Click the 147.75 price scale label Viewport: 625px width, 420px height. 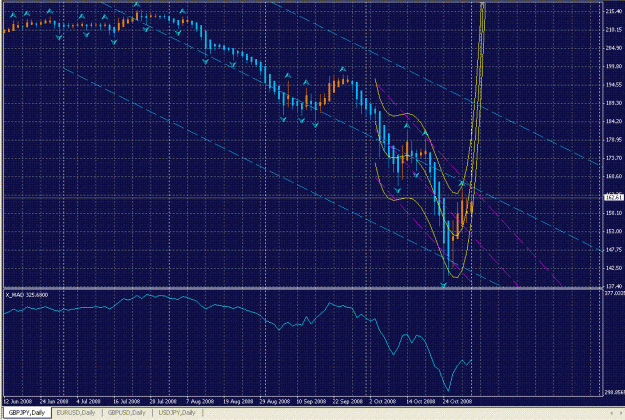[x=613, y=250]
